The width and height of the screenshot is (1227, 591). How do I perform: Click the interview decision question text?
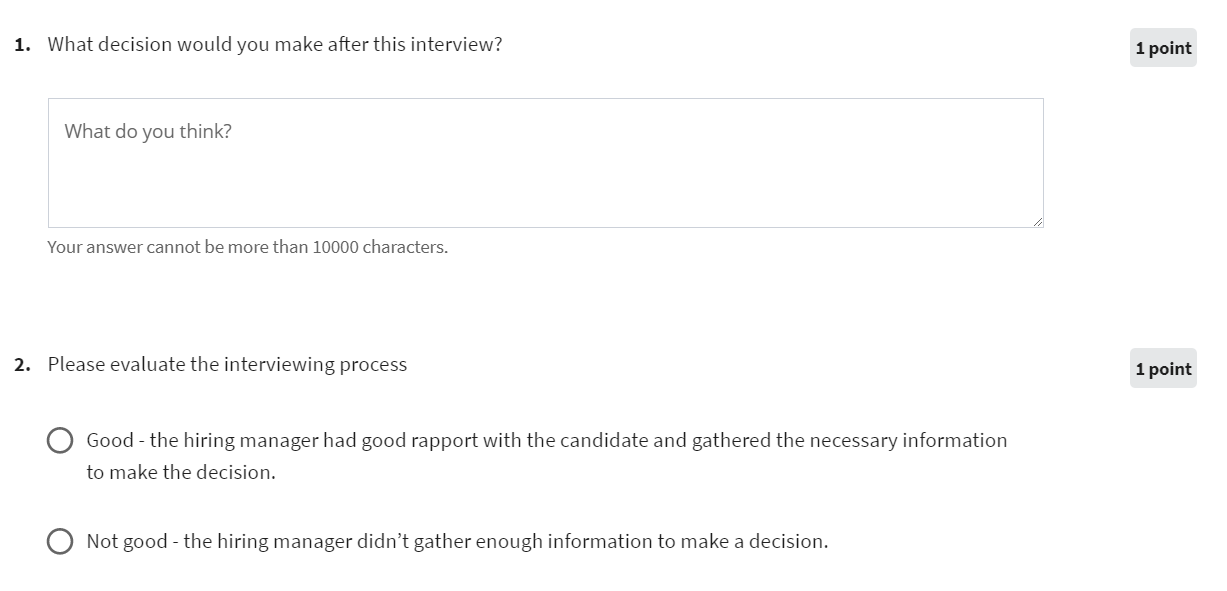pos(275,44)
